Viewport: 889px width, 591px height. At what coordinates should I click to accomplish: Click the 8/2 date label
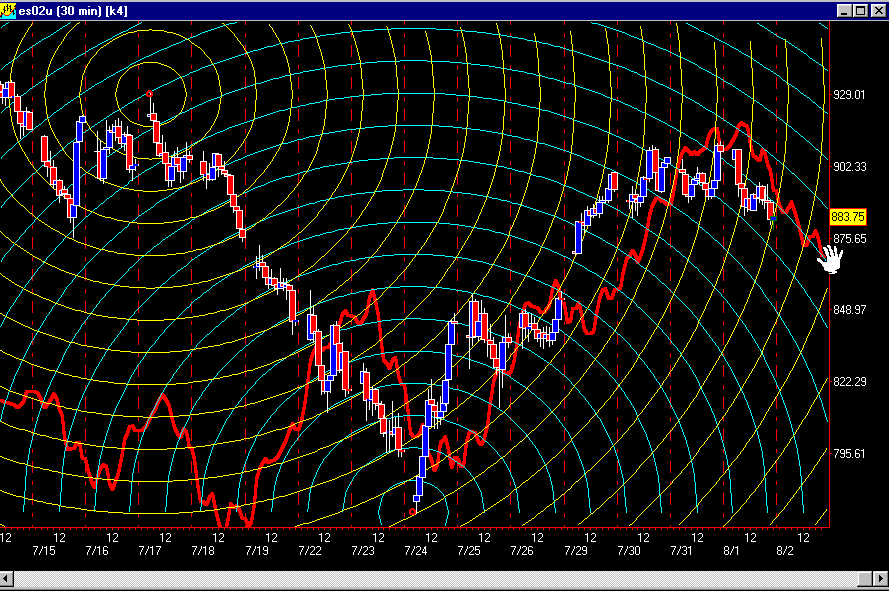(785, 551)
